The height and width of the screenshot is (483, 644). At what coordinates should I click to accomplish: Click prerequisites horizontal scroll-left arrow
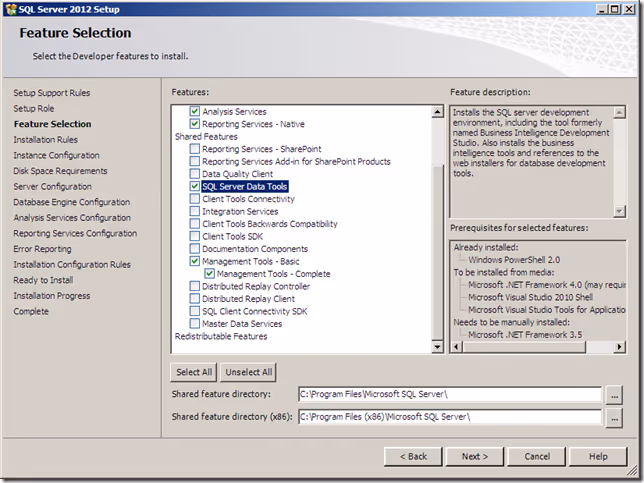[456, 347]
